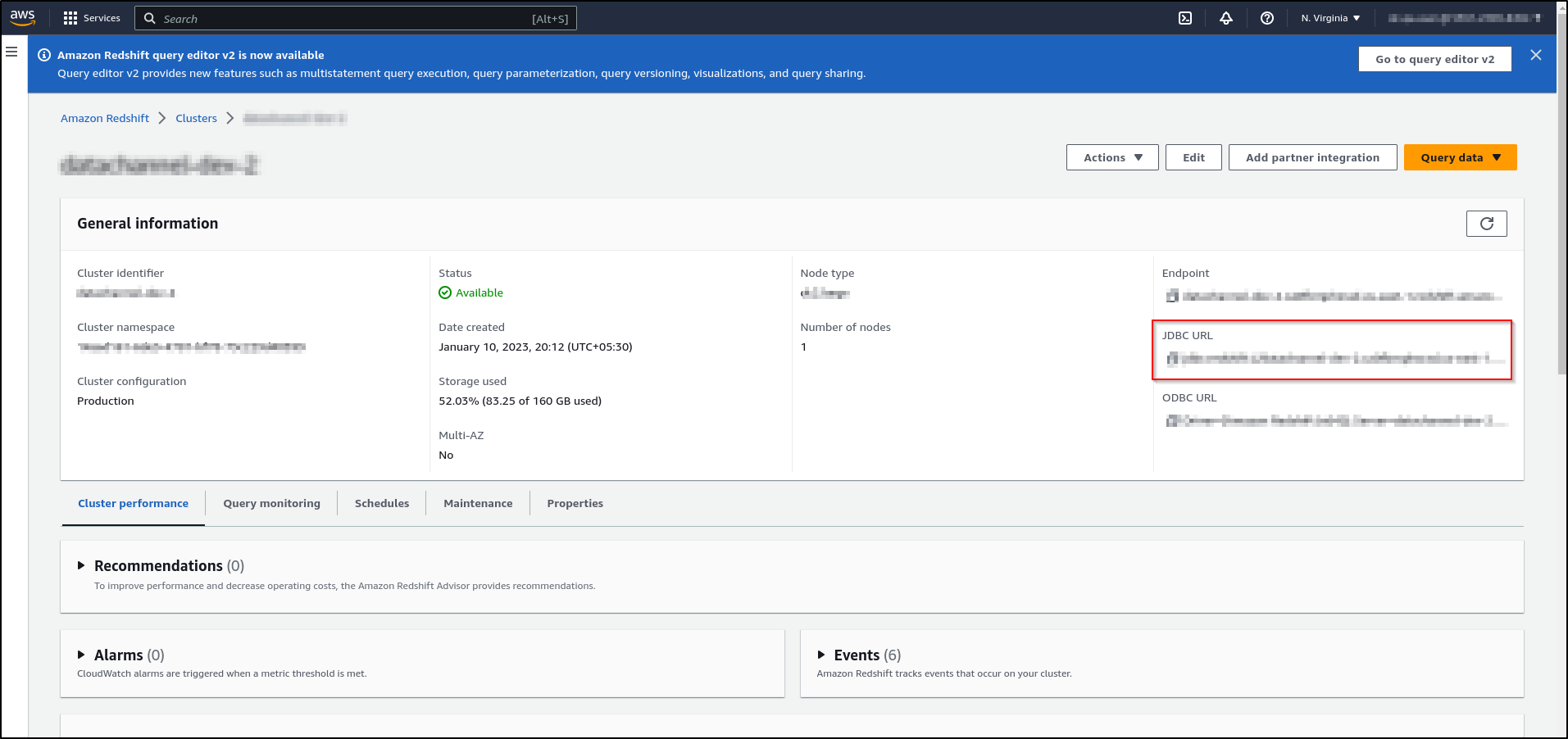Open the side navigation hamburger menu
The width and height of the screenshot is (1568, 739).
tap(11, 52)
